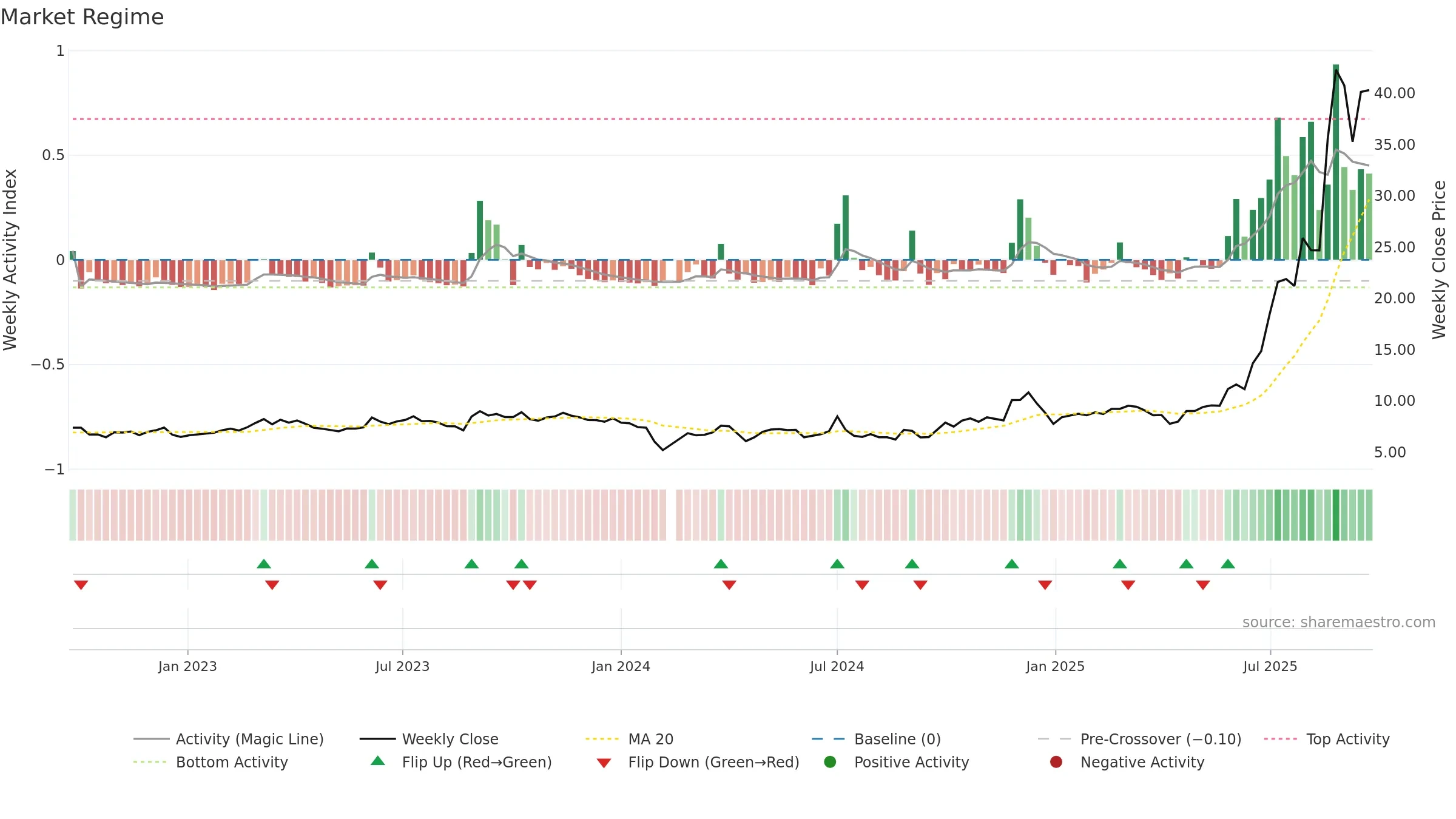Click the −0.5 activity axis label
Viewport: 1456px width, 819px height.
pyautogui.click(x=47, y=365)
